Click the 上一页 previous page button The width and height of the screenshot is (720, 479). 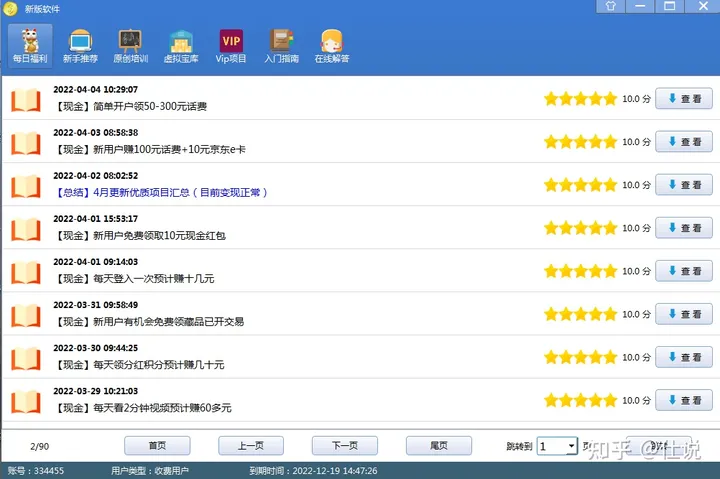[250, 446]
